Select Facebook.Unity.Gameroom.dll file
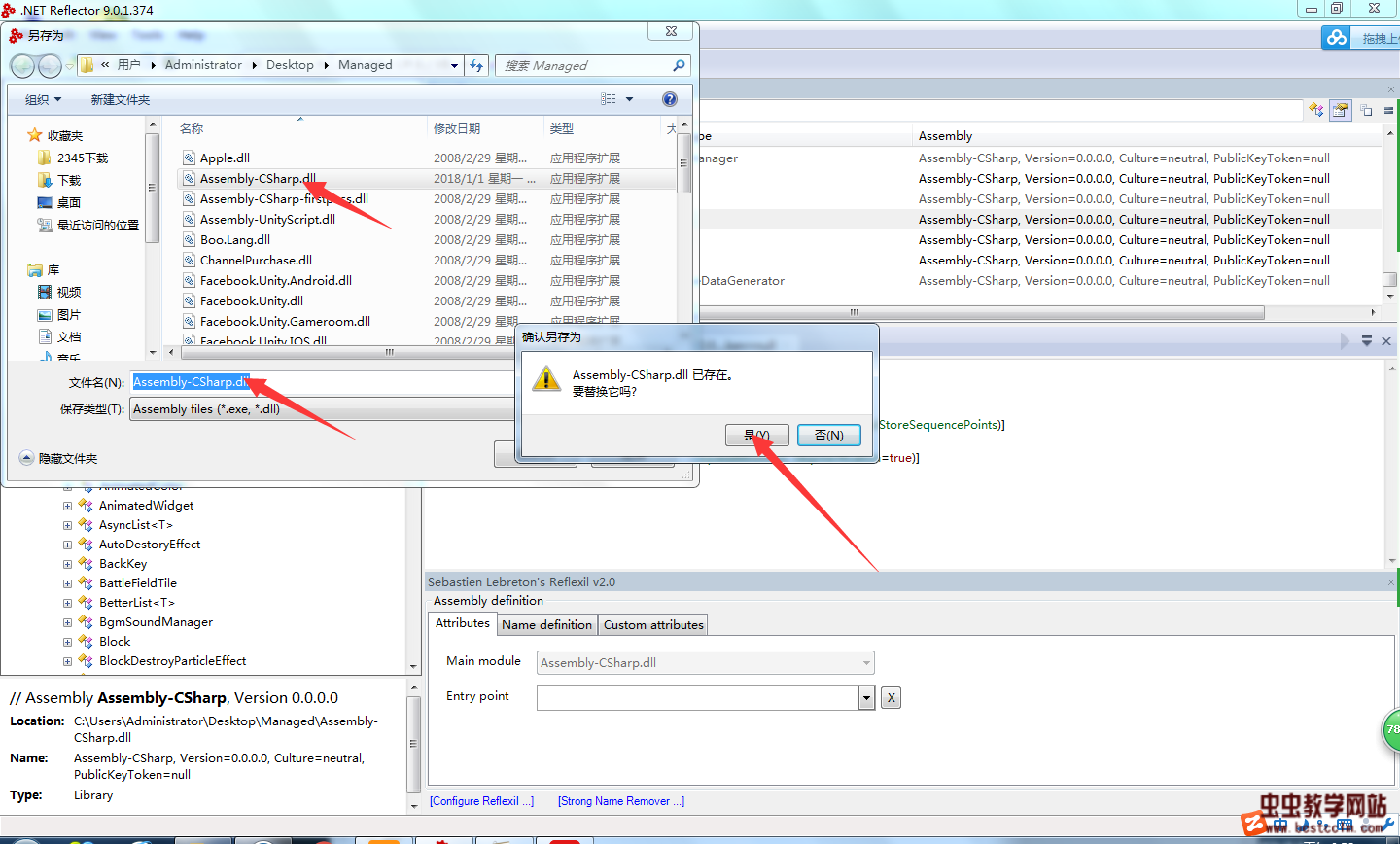 point(285,321)
